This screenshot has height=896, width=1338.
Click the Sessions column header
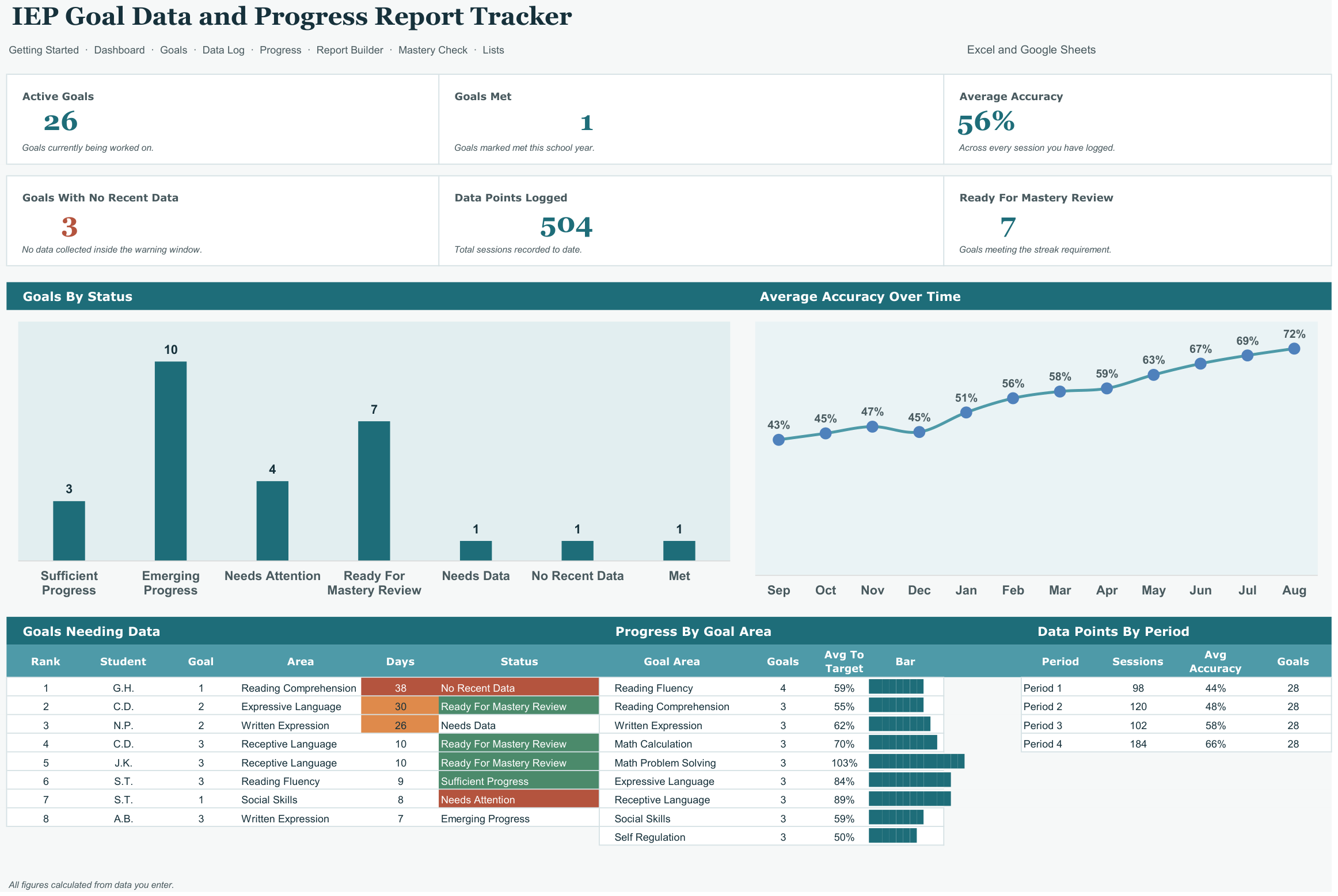[x=1138, y=661]
